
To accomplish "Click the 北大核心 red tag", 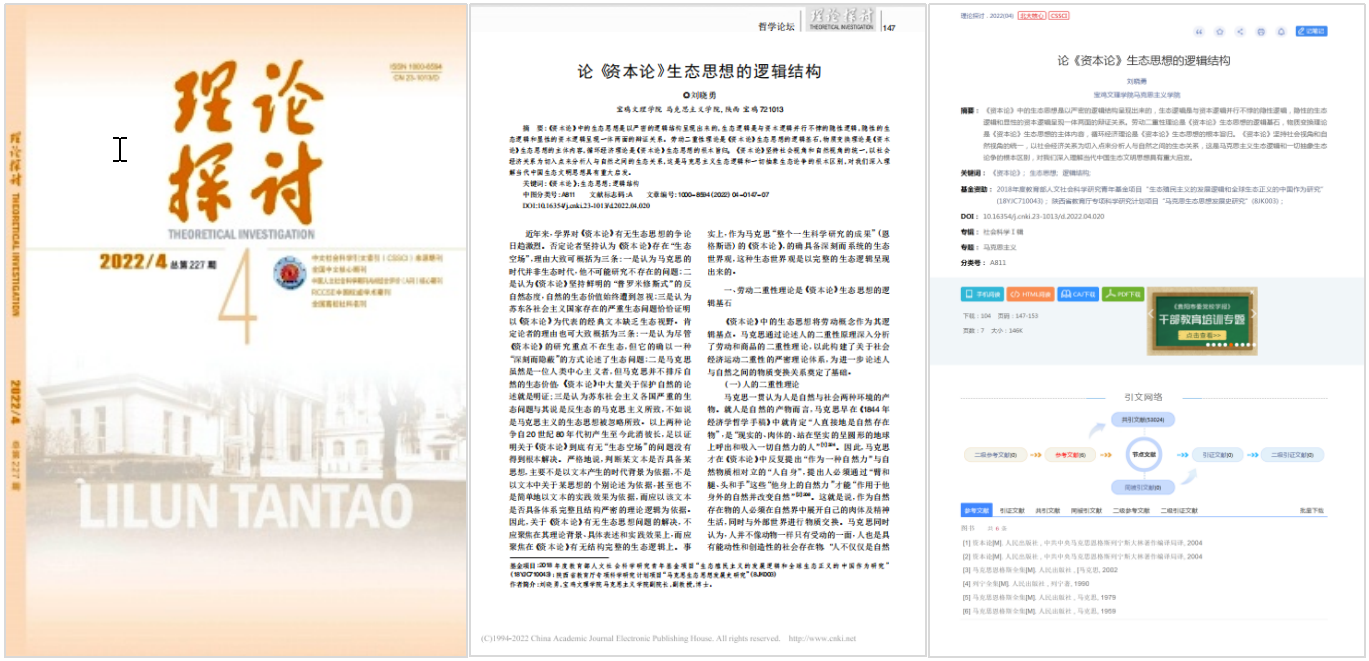I will pos(1032,16).
